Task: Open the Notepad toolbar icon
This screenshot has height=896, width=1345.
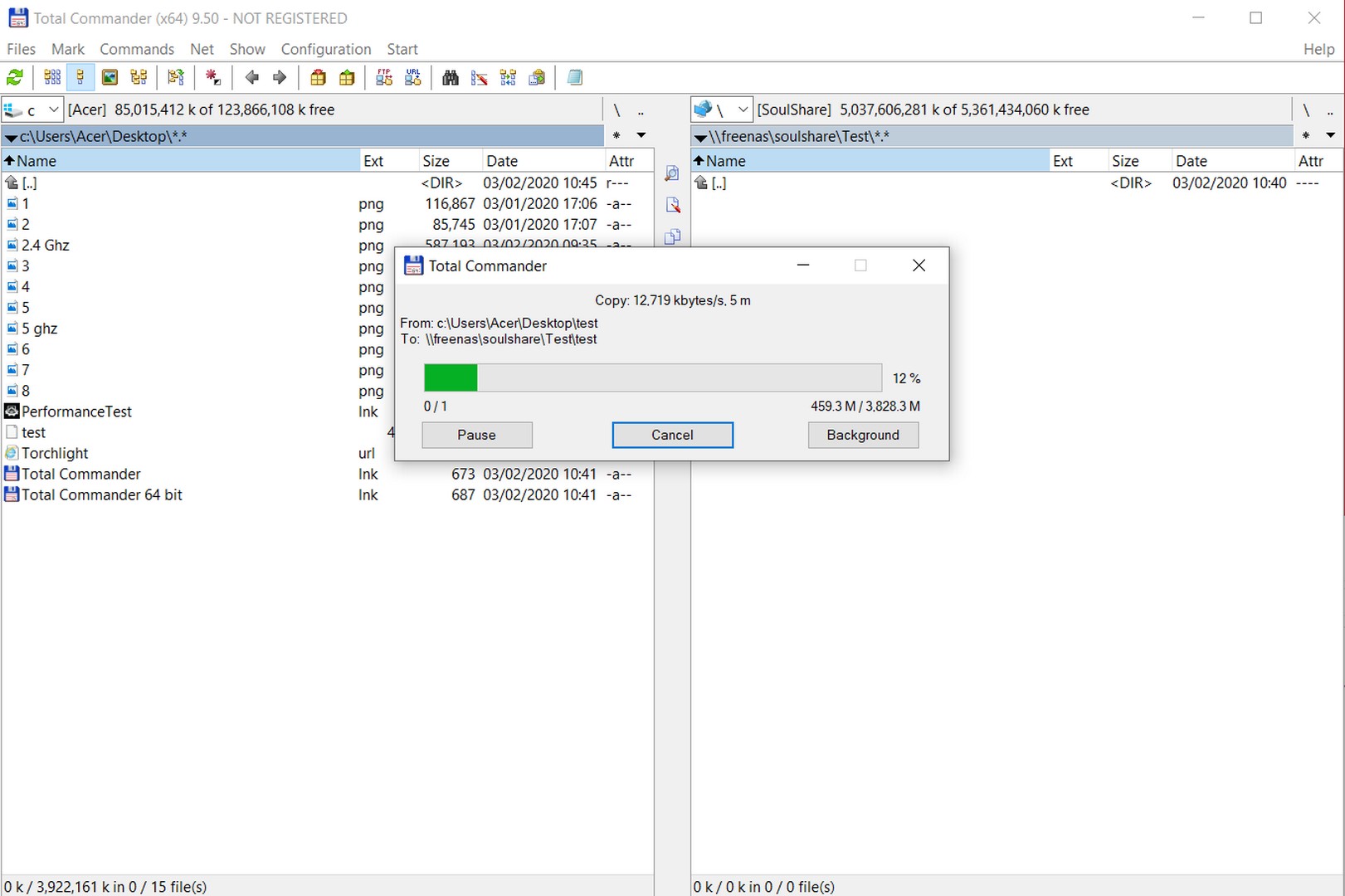Action: pos(574,77)
